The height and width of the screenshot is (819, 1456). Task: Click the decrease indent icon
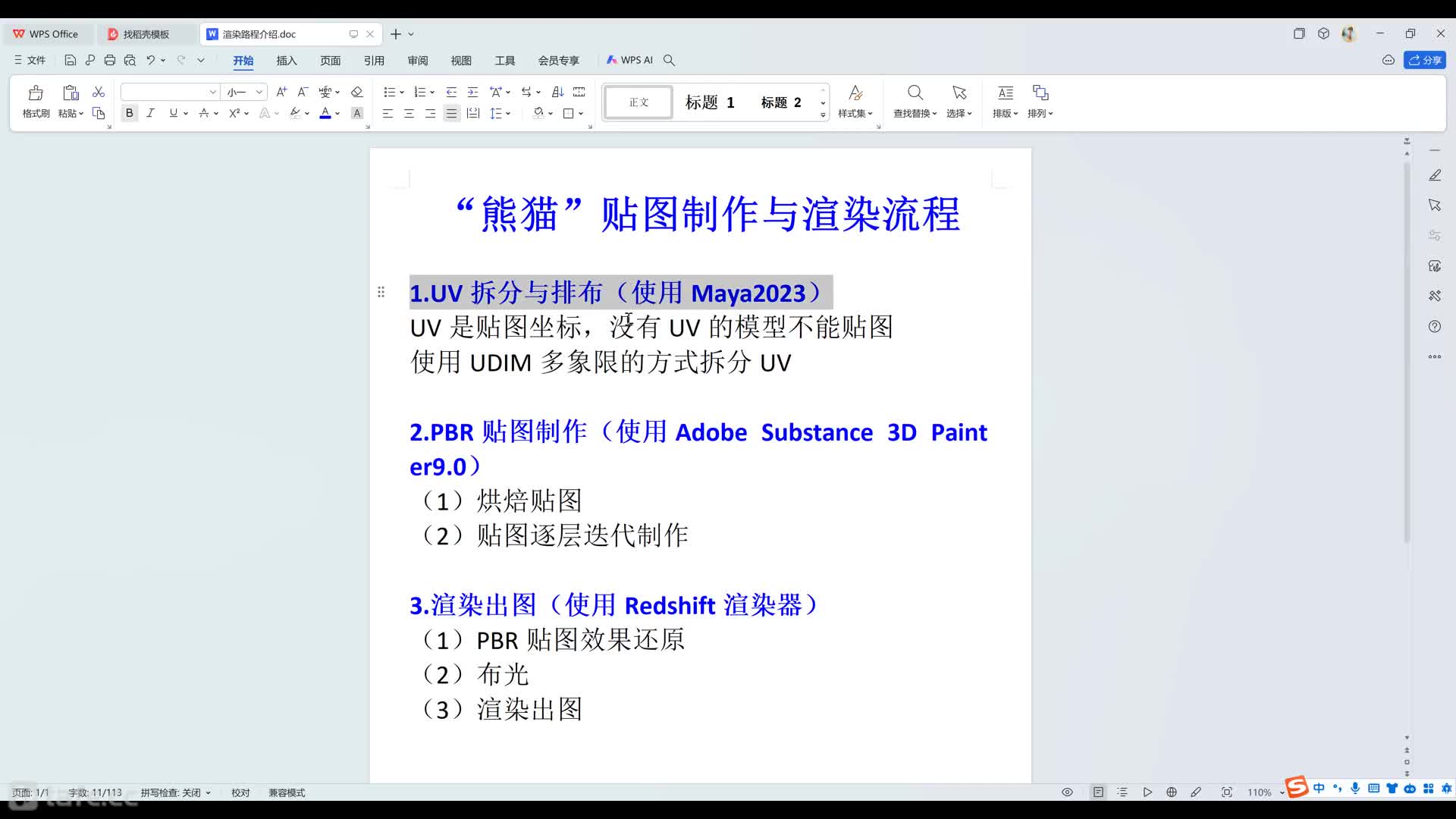click(x=451, y=92)
